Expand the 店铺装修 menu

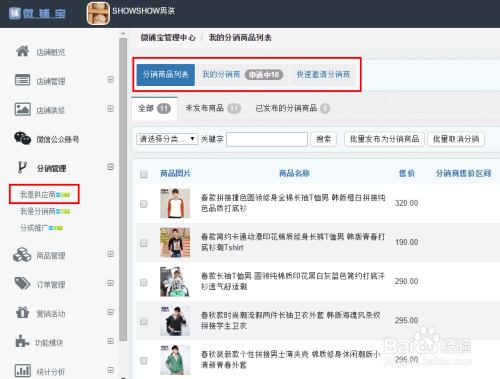tap(110, 109)
